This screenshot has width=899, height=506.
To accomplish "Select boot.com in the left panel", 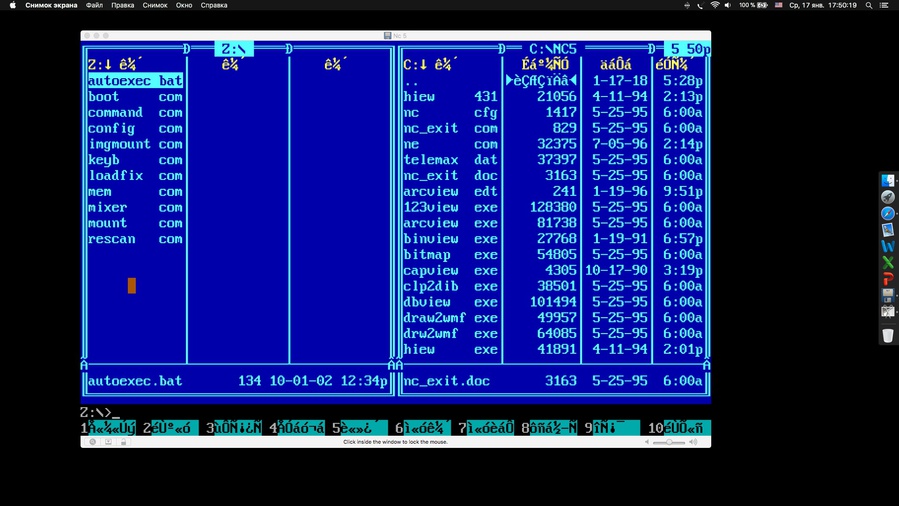I will [x=135, y=97].
